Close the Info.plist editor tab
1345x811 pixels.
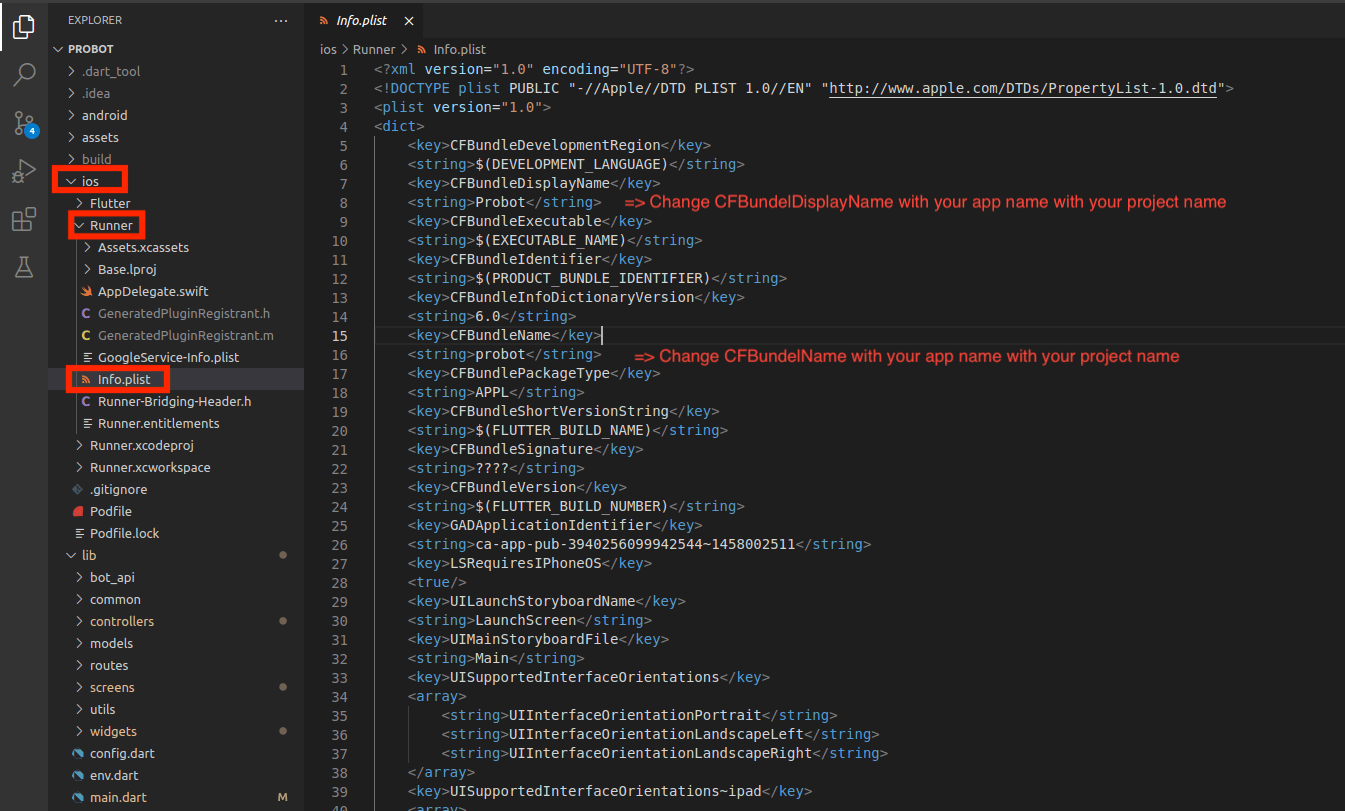point(409,21)
